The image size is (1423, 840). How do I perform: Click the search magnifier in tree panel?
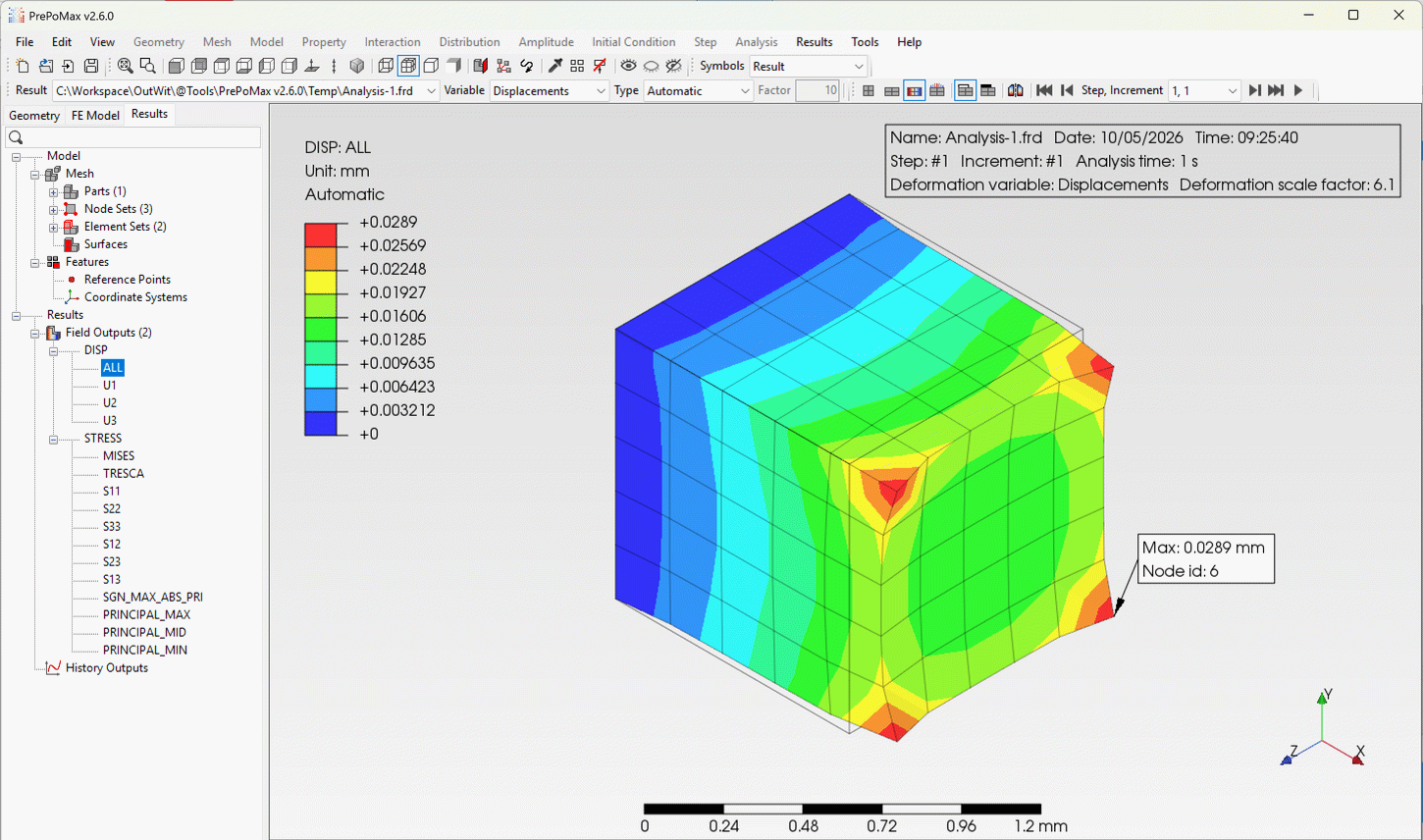pyautogui.click(x=16, y=137)
